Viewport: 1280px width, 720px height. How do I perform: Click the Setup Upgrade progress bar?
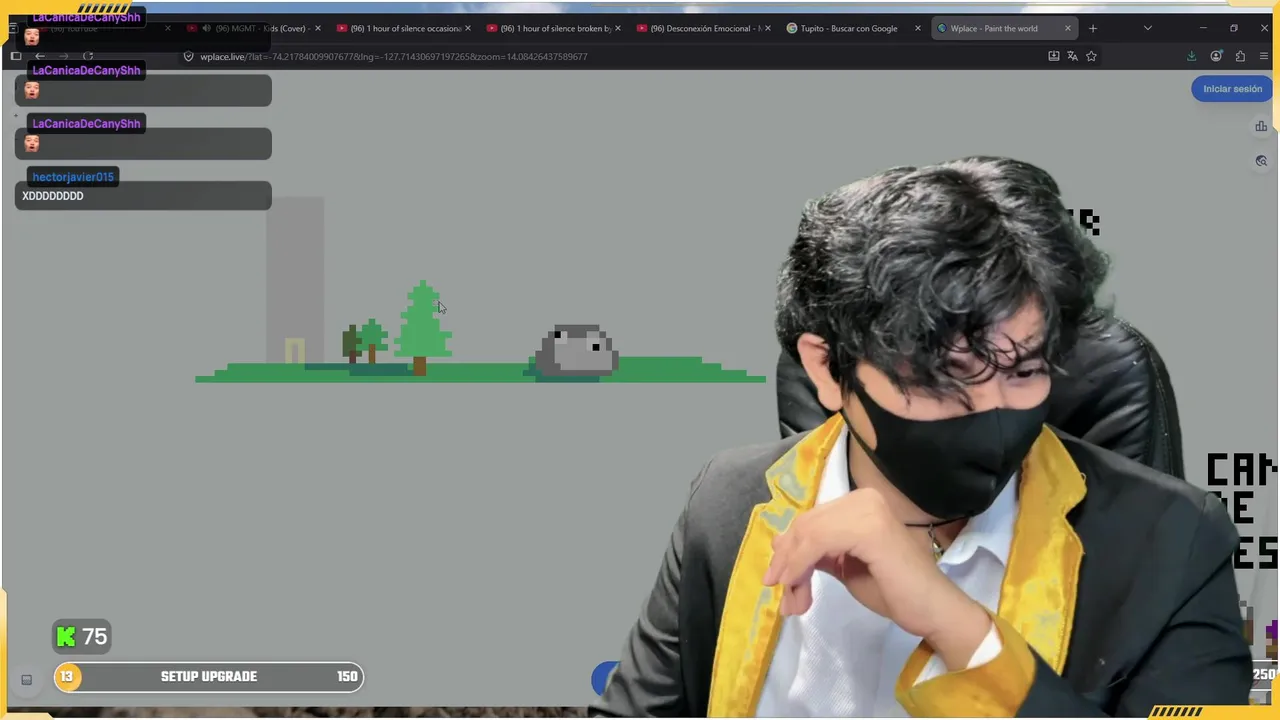[x=208, y=677]
